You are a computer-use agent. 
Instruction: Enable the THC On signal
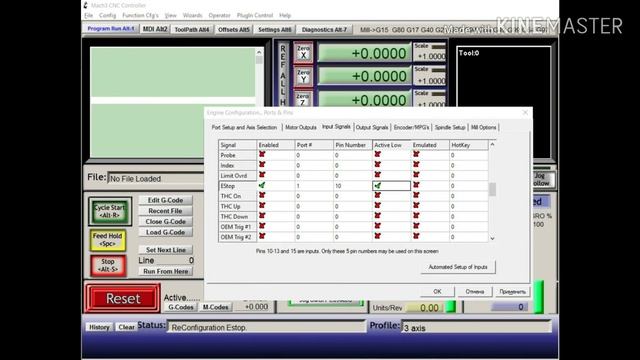(262, 196)
